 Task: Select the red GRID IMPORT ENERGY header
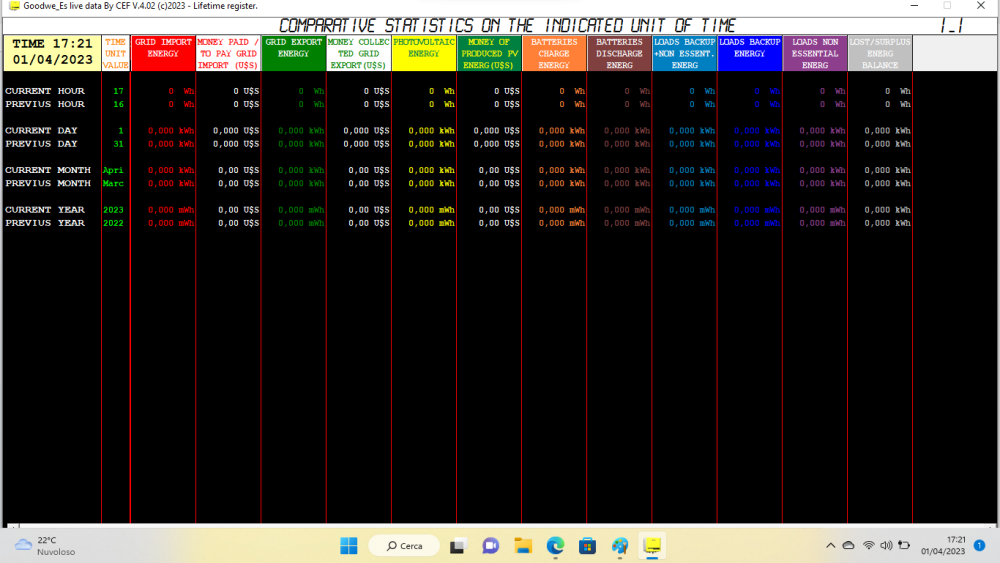tap(163, 53)
